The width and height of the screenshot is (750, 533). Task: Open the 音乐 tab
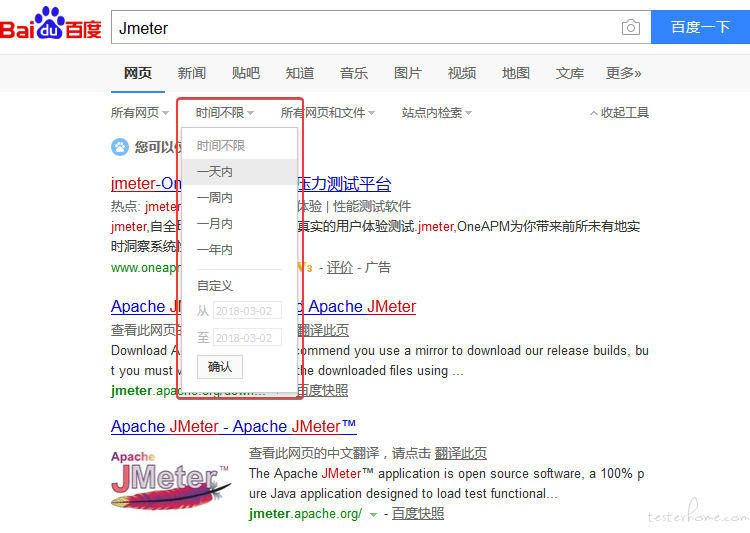354,73
